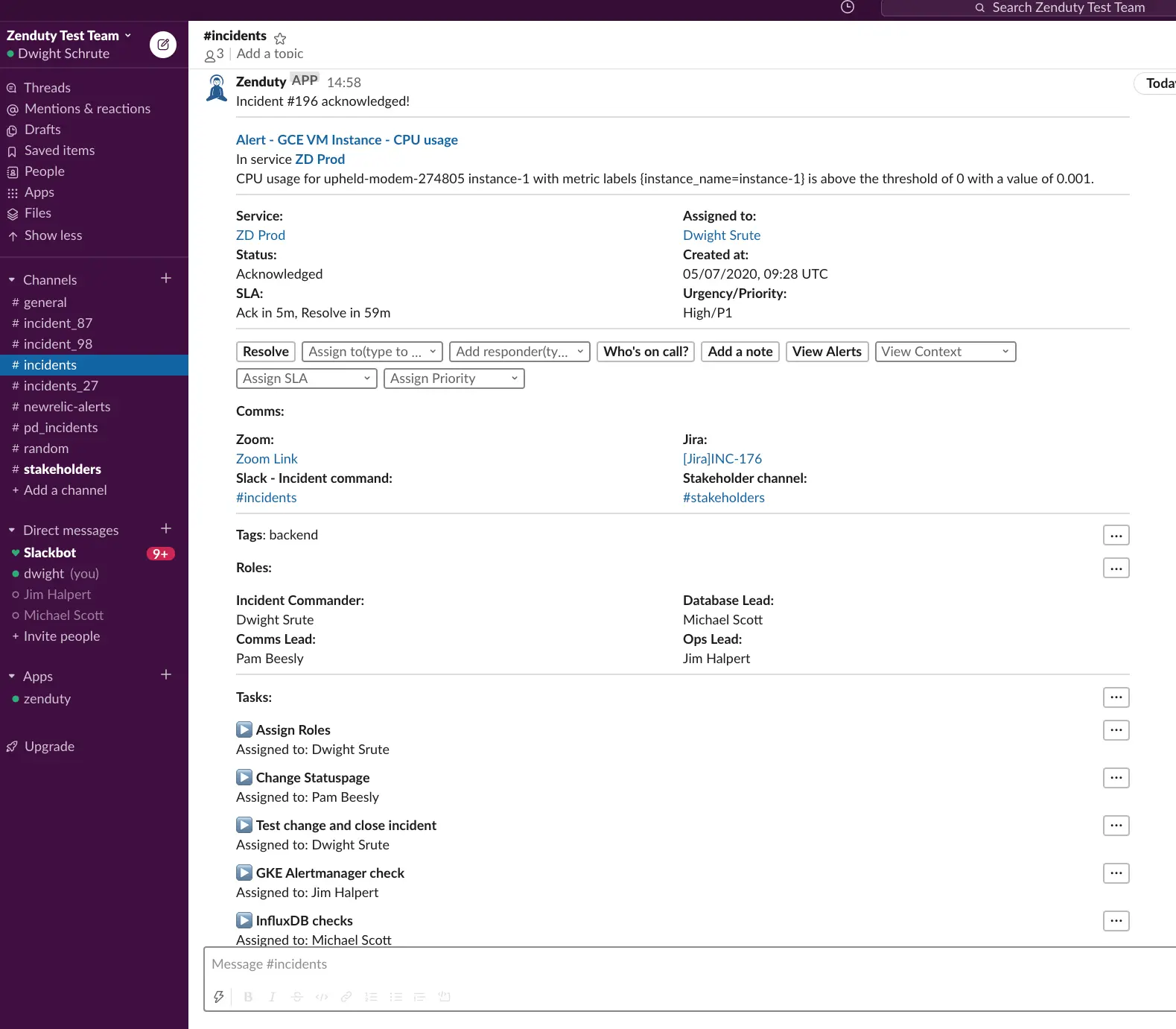
Task: Open the channel members count icon
Action: coord(214,54)
